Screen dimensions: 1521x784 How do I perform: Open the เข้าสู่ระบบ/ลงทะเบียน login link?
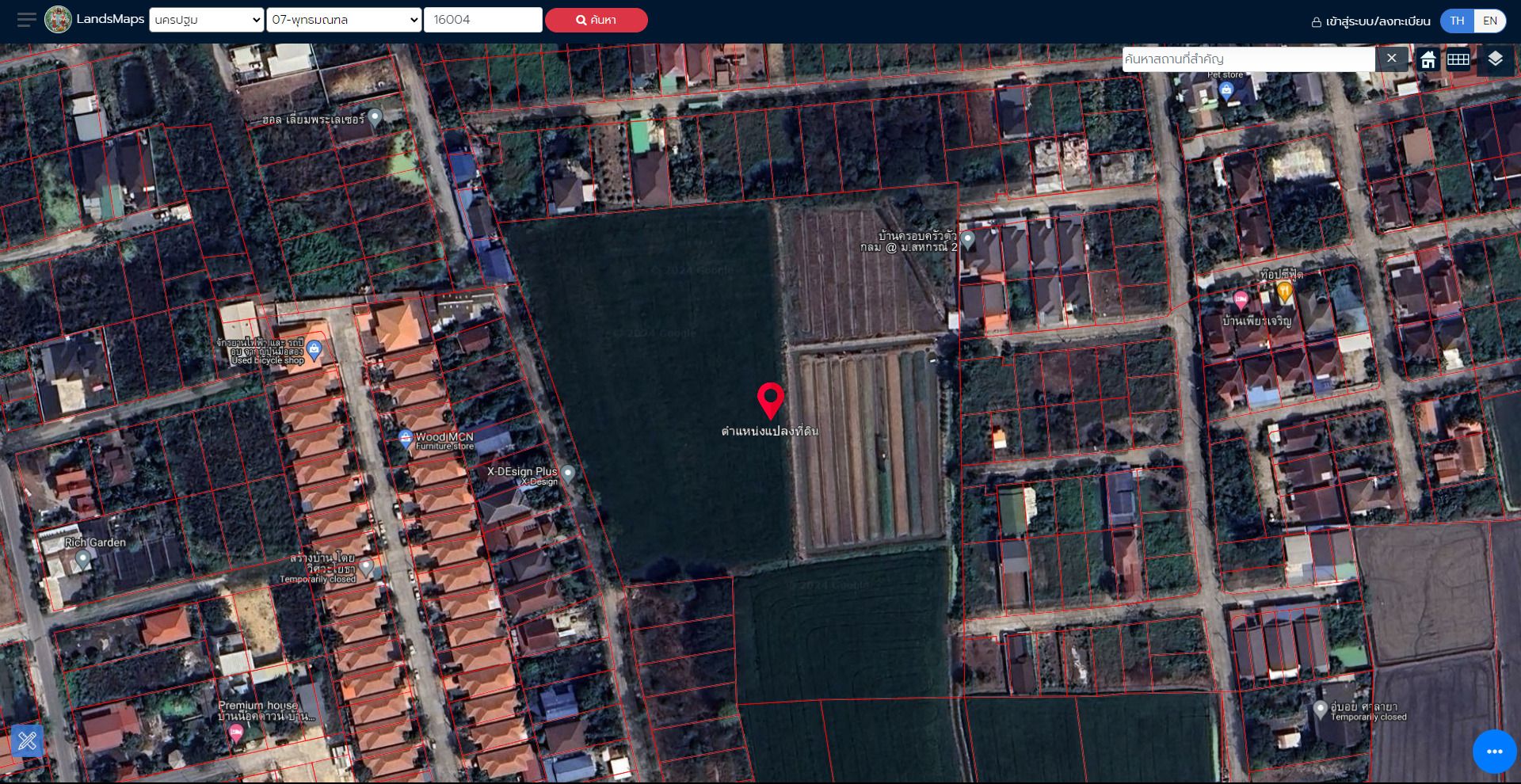click(x=1371, y=21)
